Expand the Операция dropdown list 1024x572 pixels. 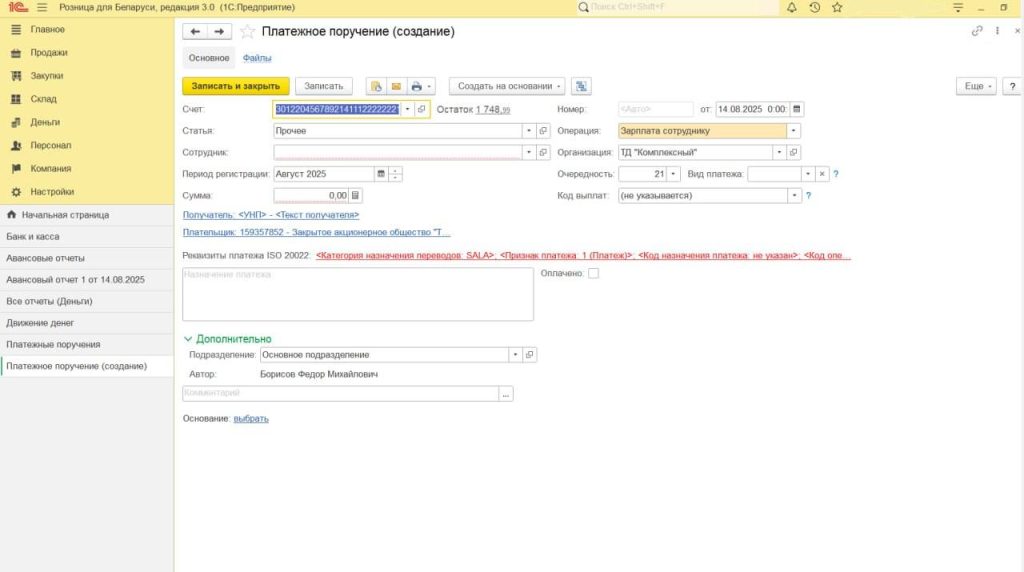(794, 130)
